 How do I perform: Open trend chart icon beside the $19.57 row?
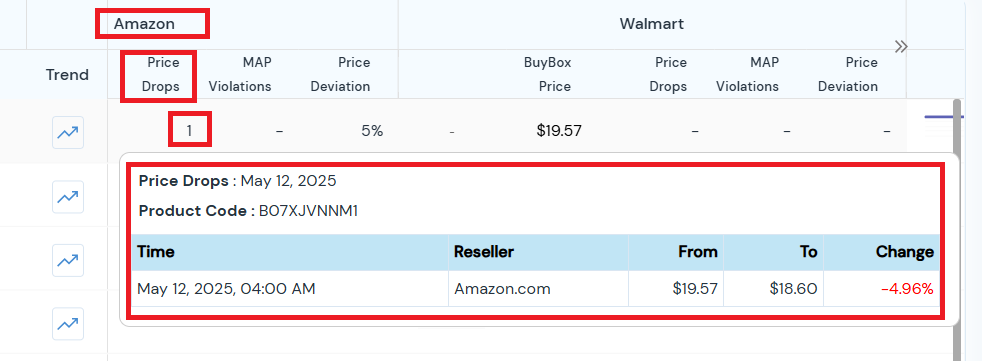pos(68,133)
